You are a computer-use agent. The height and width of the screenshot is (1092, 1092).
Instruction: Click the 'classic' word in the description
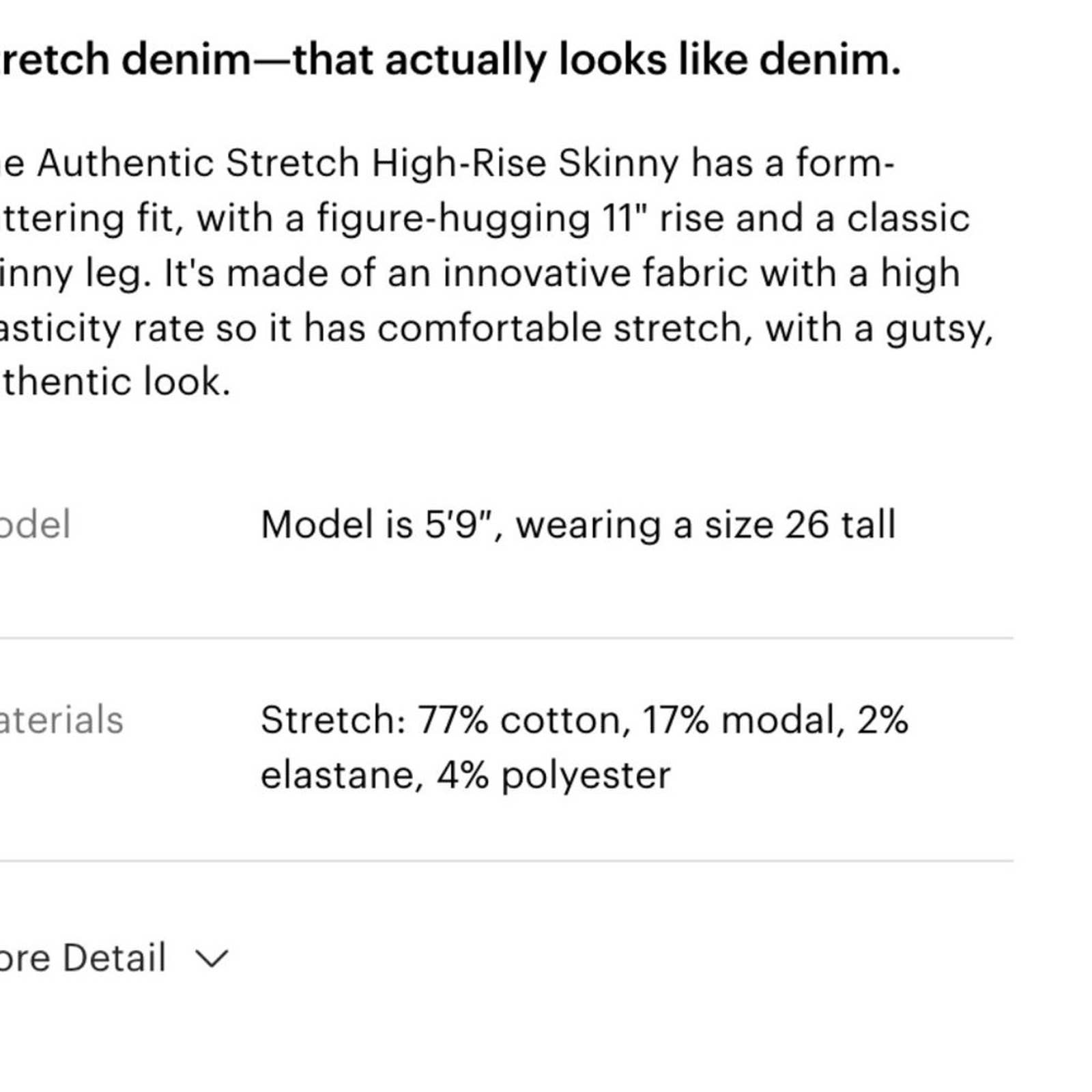coord(908,219)
